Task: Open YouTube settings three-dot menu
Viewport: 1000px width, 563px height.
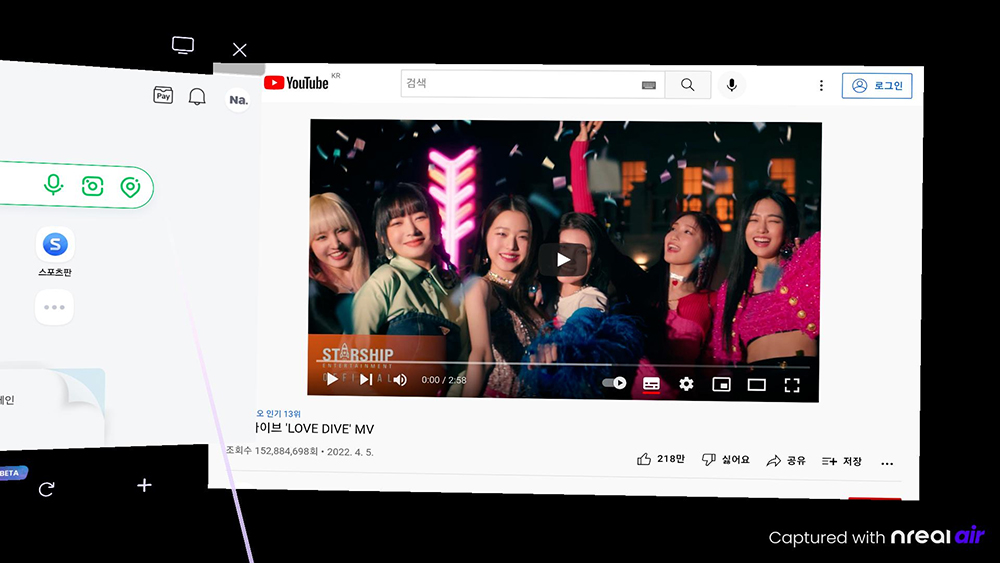Action: coord(821,85)
